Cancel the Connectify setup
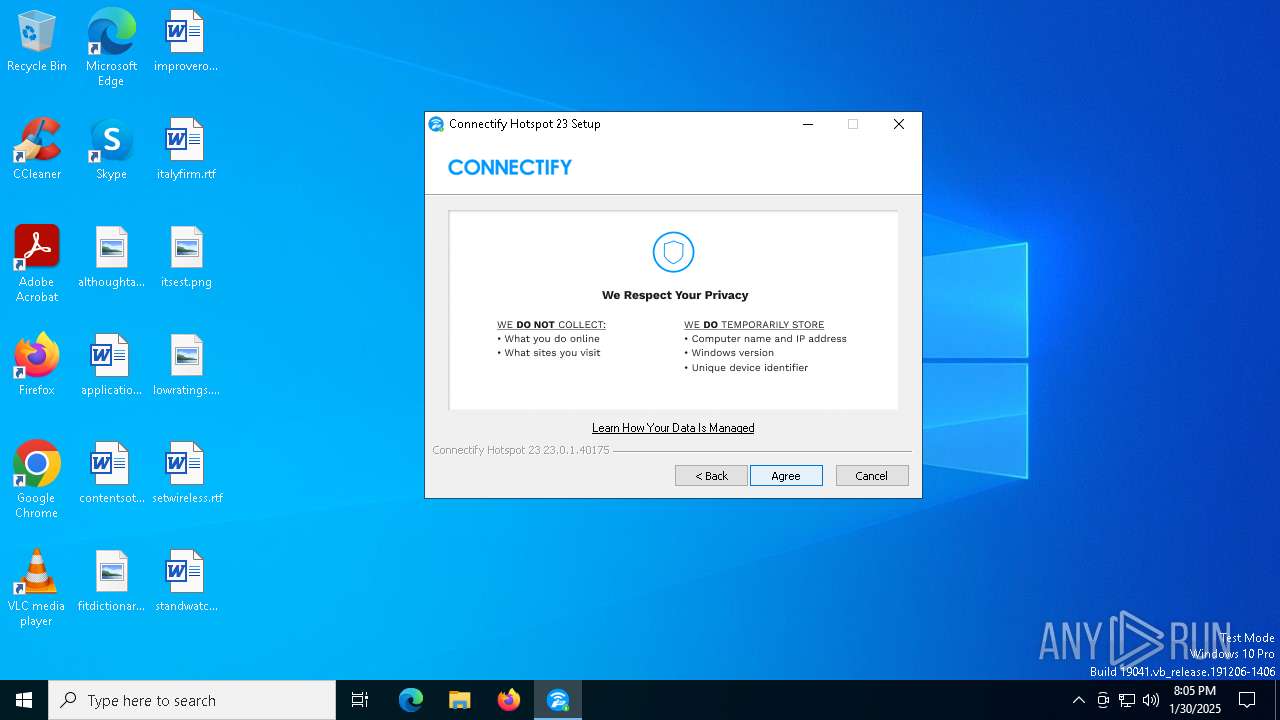1280x720 pixels. tap(872, 476)
